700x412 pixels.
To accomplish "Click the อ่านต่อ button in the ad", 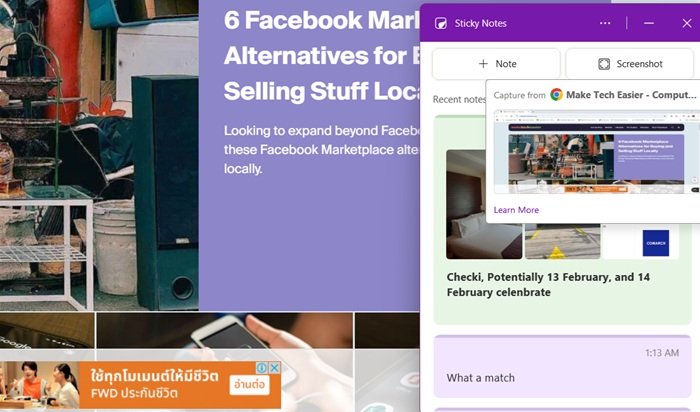I will [x=250, y=384].
